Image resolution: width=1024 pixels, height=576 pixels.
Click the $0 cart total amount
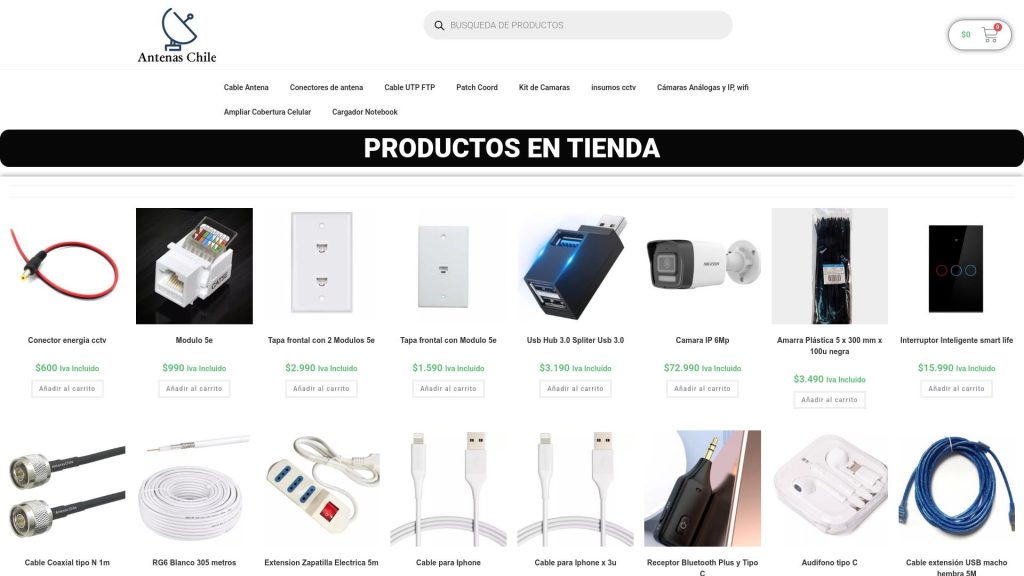[966, 35]
